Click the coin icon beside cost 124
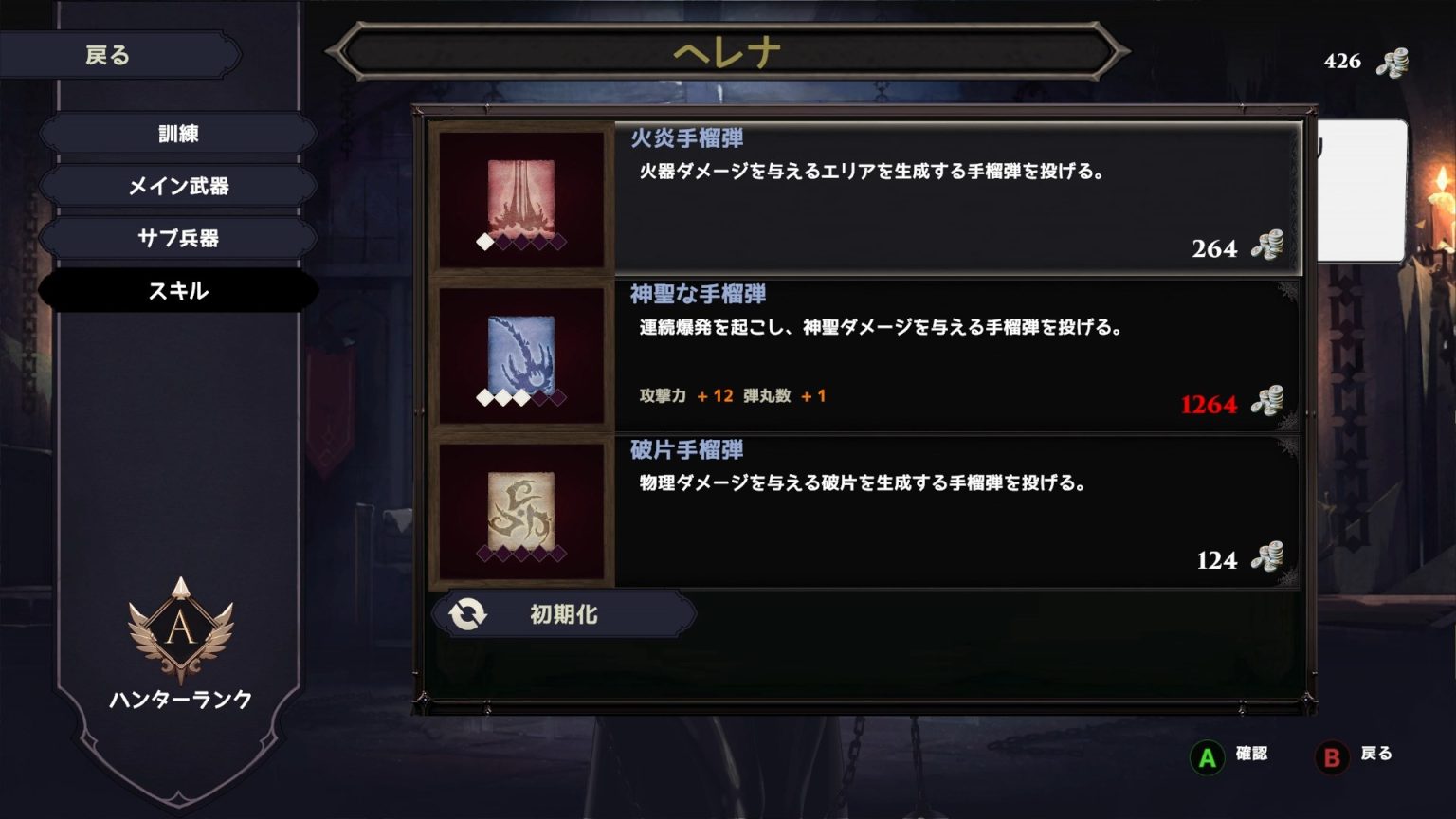The image size is (1456, 819). coord(1267,557)
